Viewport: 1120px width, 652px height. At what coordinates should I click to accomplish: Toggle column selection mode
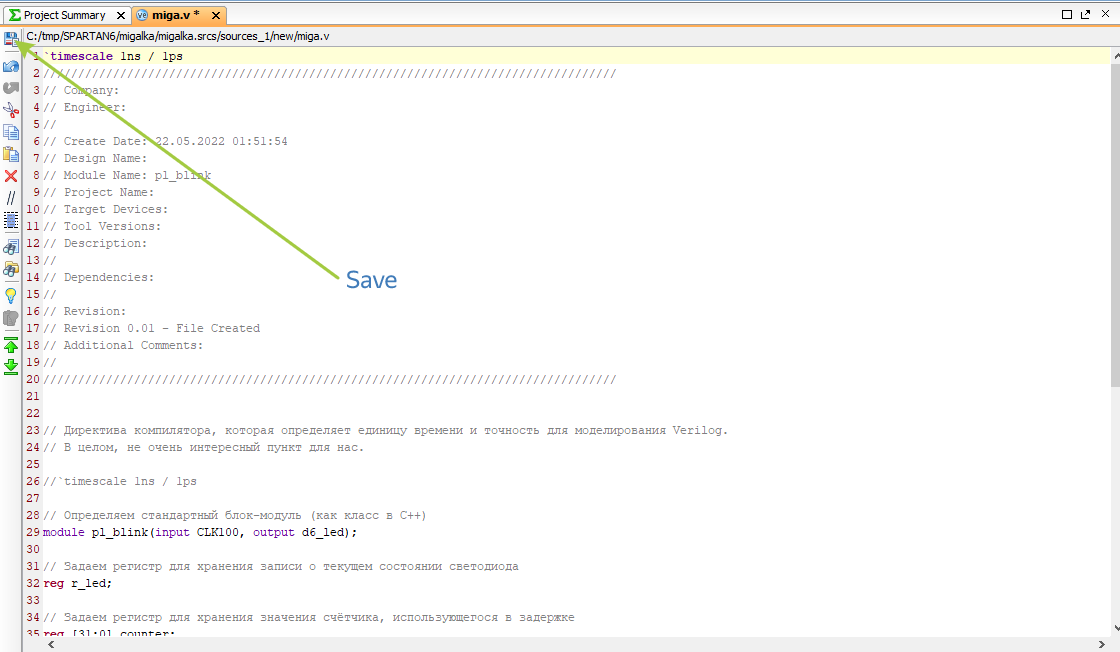coord(11,221)
